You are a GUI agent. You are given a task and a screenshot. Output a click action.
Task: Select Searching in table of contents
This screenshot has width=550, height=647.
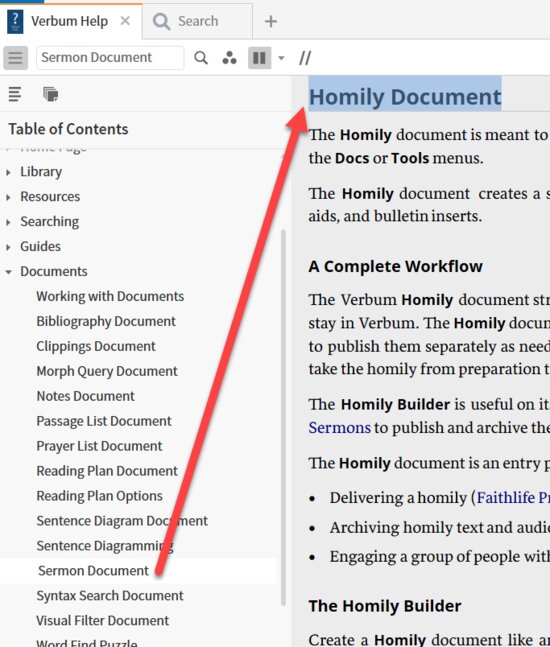click(x=50, y=222)
